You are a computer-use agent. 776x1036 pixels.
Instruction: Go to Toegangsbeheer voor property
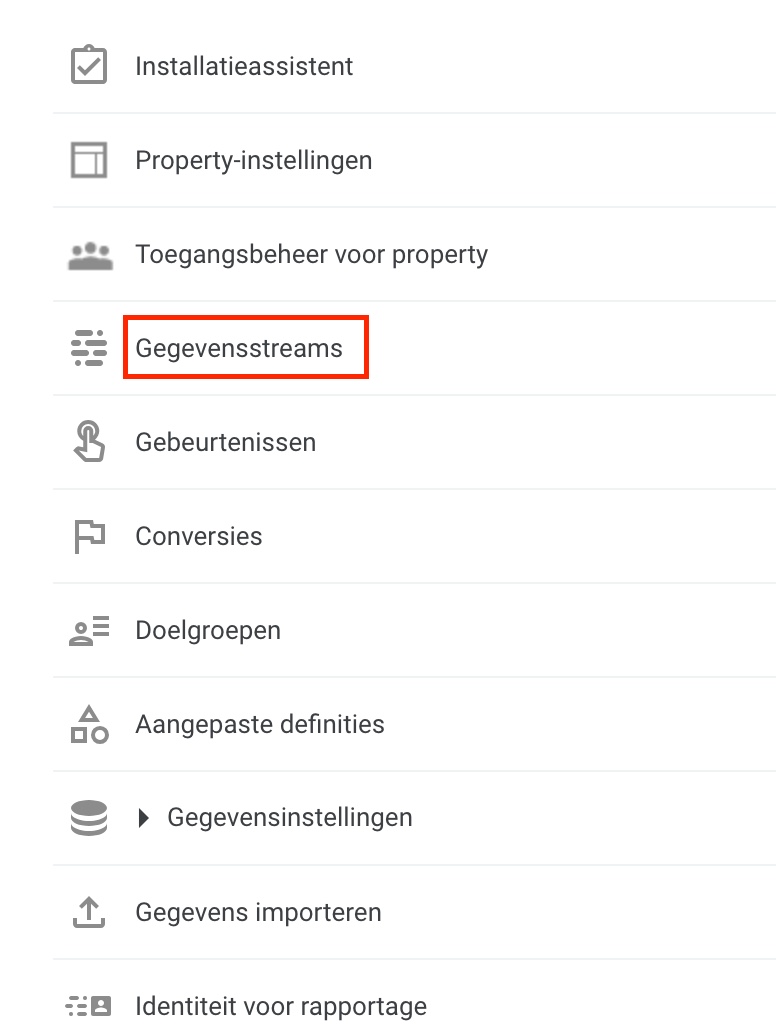click(311, 253)
